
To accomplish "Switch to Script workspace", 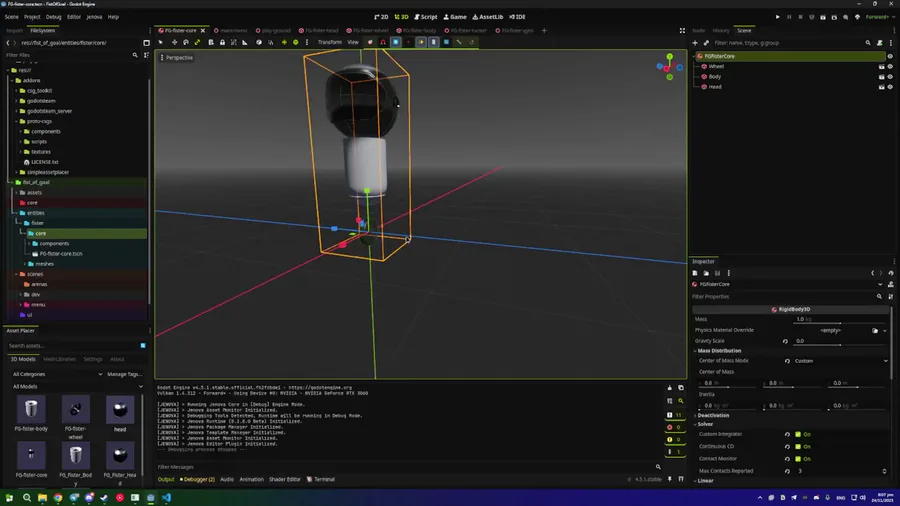I will coord(426,17).
